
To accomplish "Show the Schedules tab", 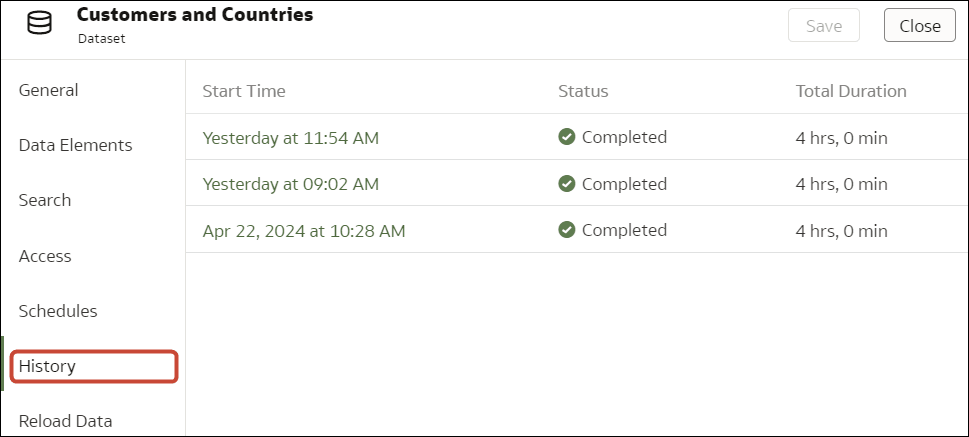I will coord(58,311).
